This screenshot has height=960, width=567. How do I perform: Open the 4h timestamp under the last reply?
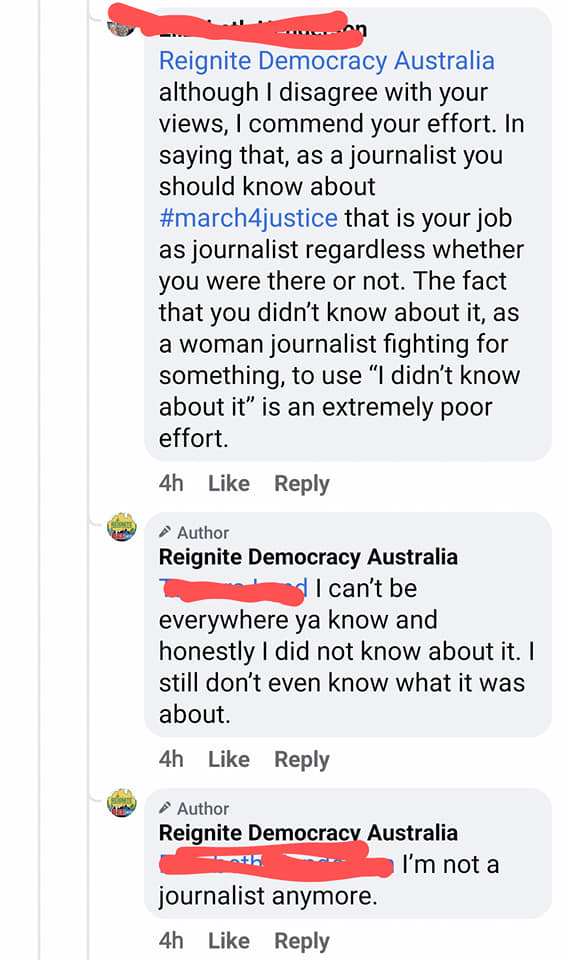171,940
